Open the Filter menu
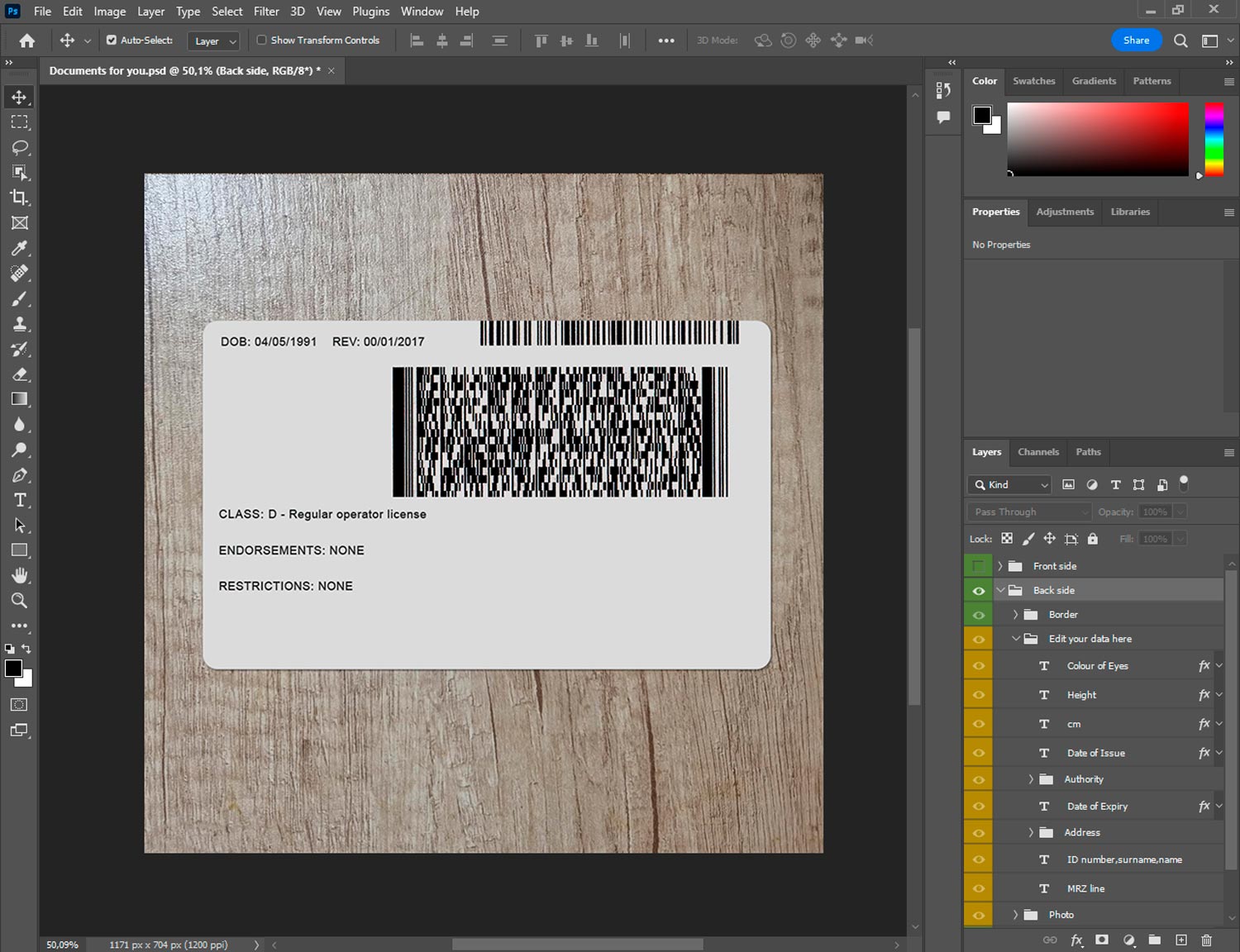1240x952 pixels. tap(266, 12)
